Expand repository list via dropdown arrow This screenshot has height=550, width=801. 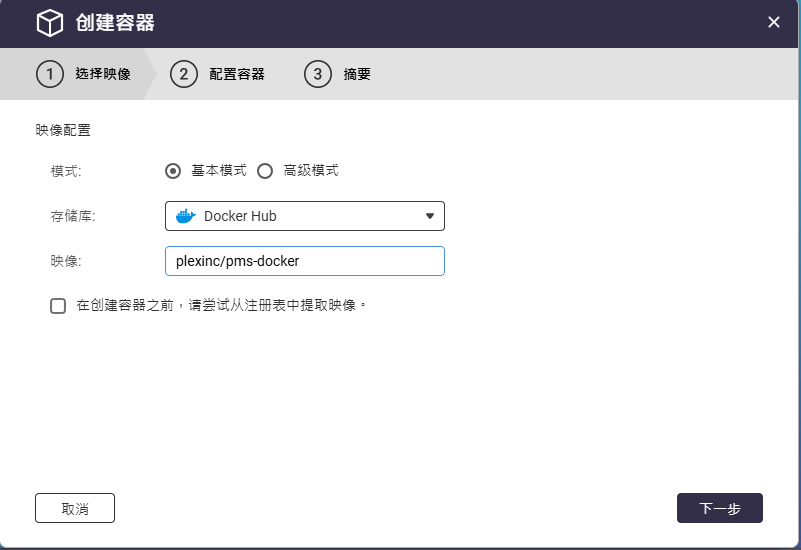[x=430, y=216]
